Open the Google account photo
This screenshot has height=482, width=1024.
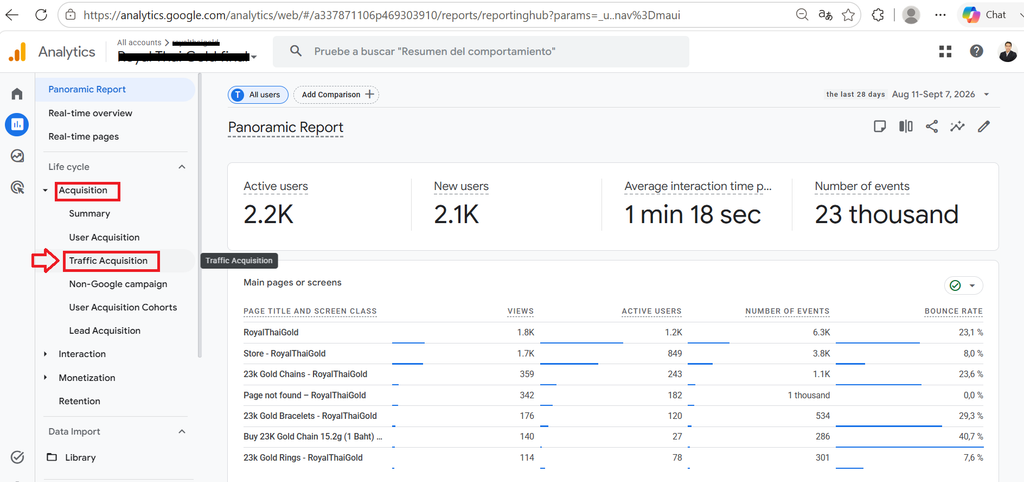[x=1008, y=52]
